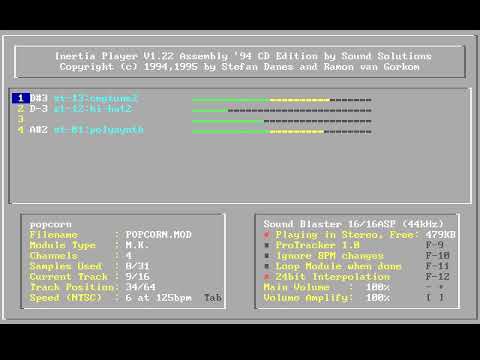This screenshot has height=360, width=480.
Task: Click the Main Volume minus plus keys hint
Action: [435, 287]
